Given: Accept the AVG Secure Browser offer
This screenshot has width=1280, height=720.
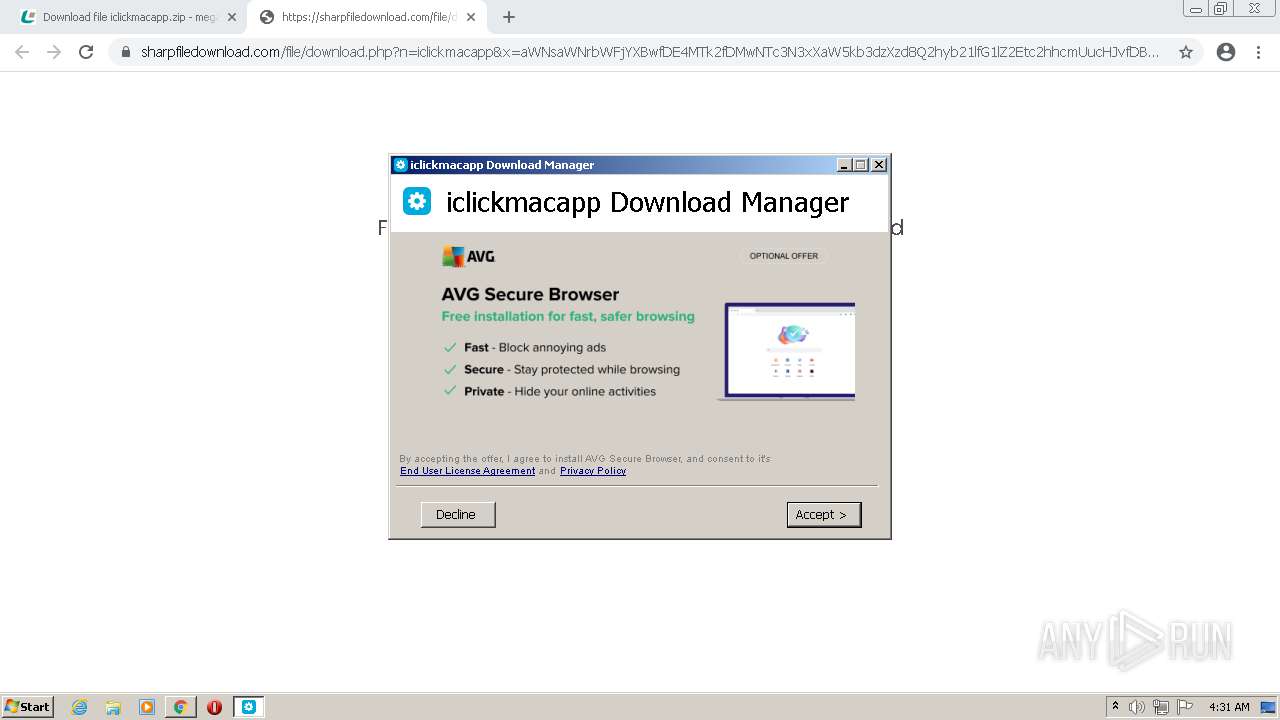Looking at the screenshot, I should [824, 514].
